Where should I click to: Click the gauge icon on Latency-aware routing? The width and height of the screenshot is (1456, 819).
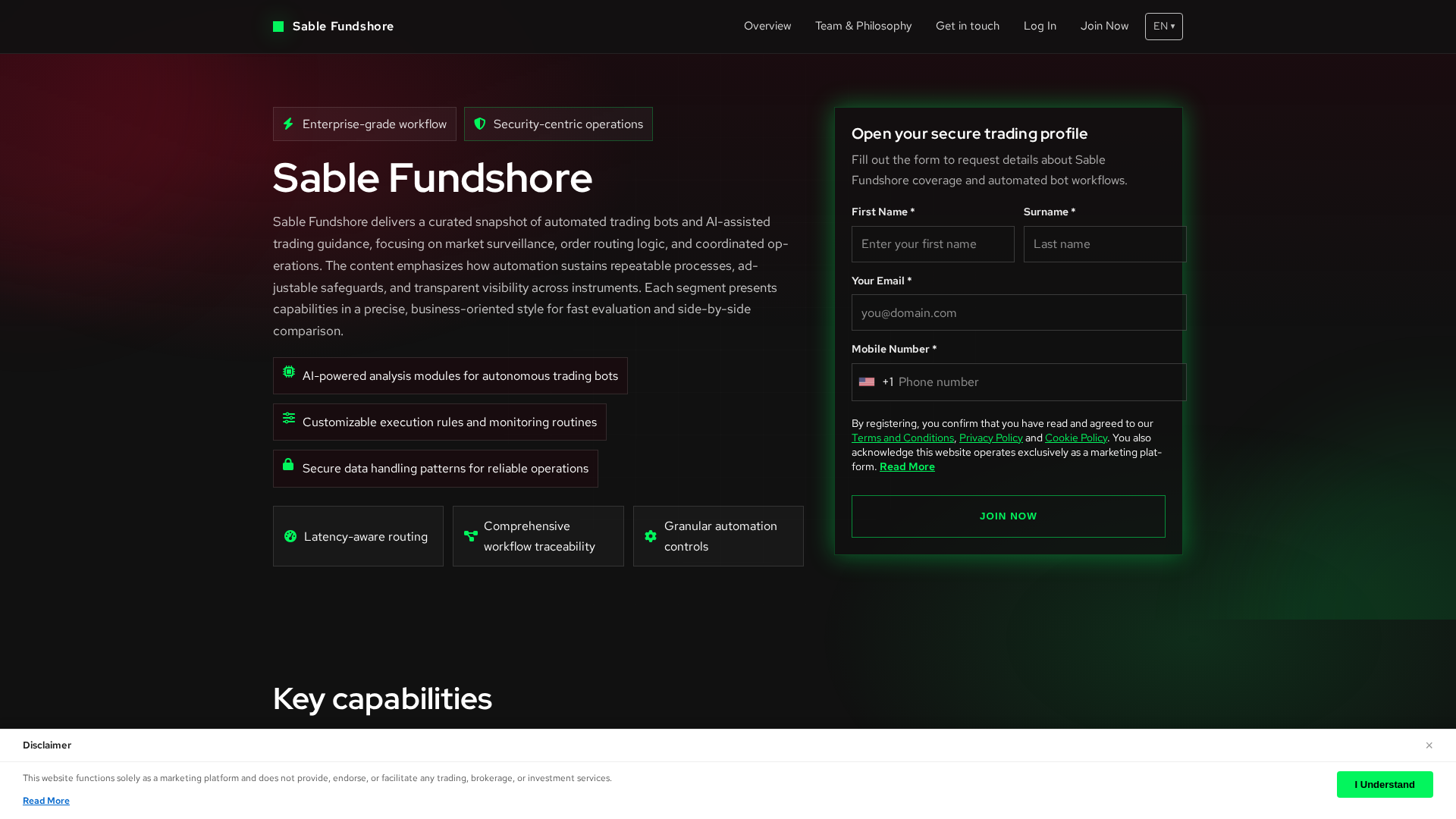coord(290,536)
